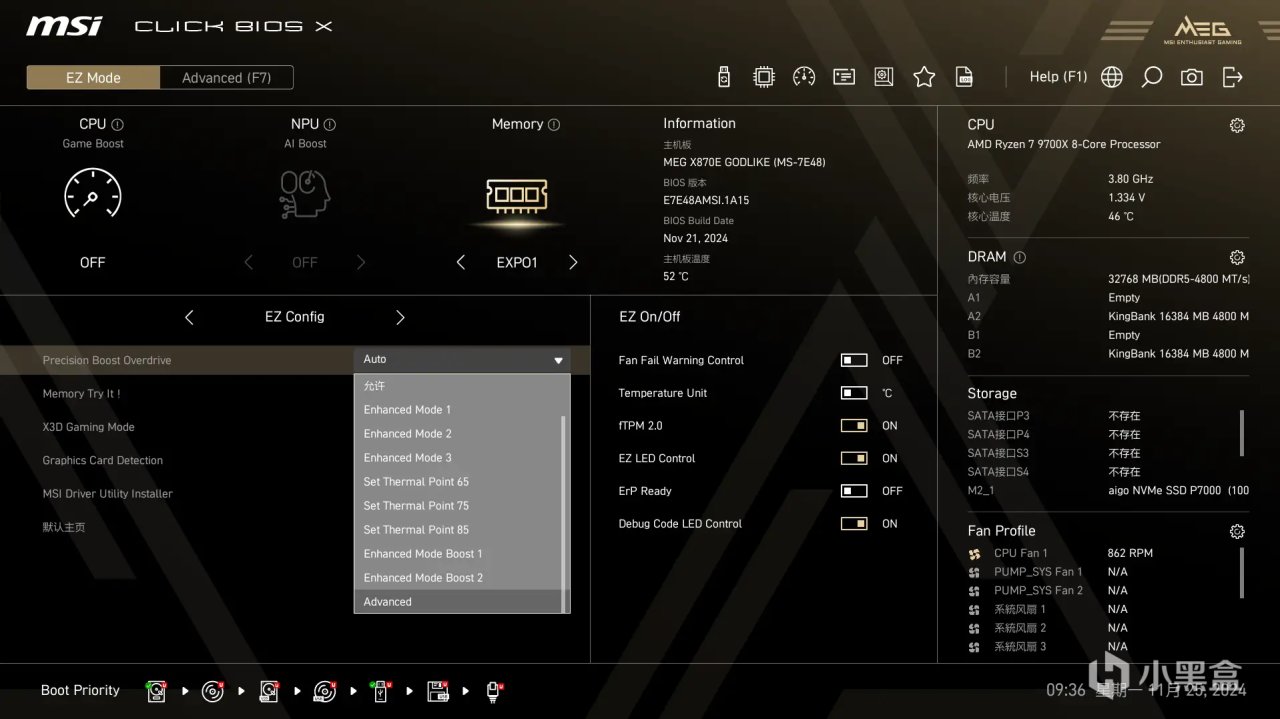Click the ID card style toolbar icon

click(x=844, y=77)
